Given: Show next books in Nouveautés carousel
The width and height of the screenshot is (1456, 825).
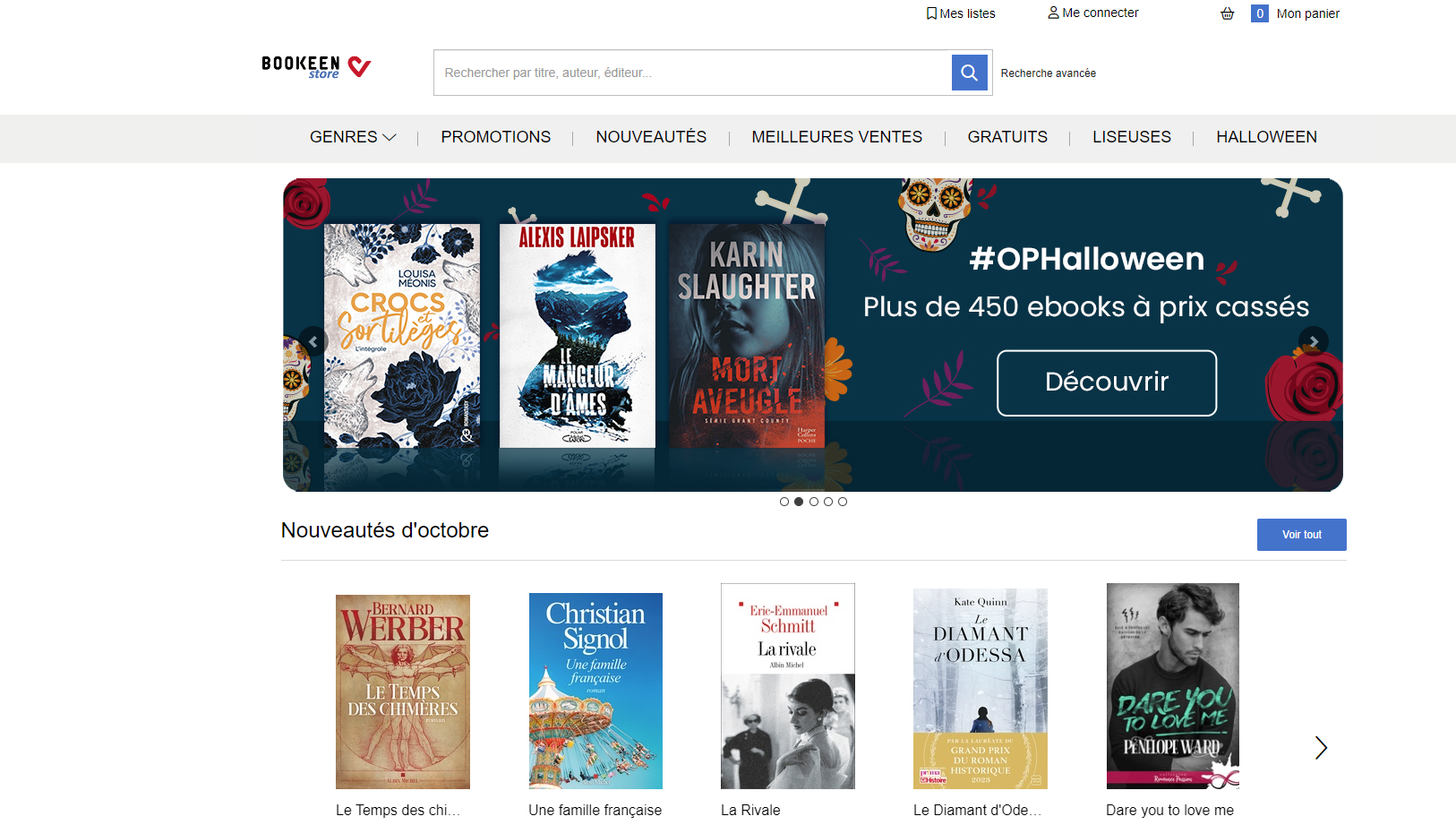Looking at the screenshot, I should pyautogui.click(x=1321, y=748).
